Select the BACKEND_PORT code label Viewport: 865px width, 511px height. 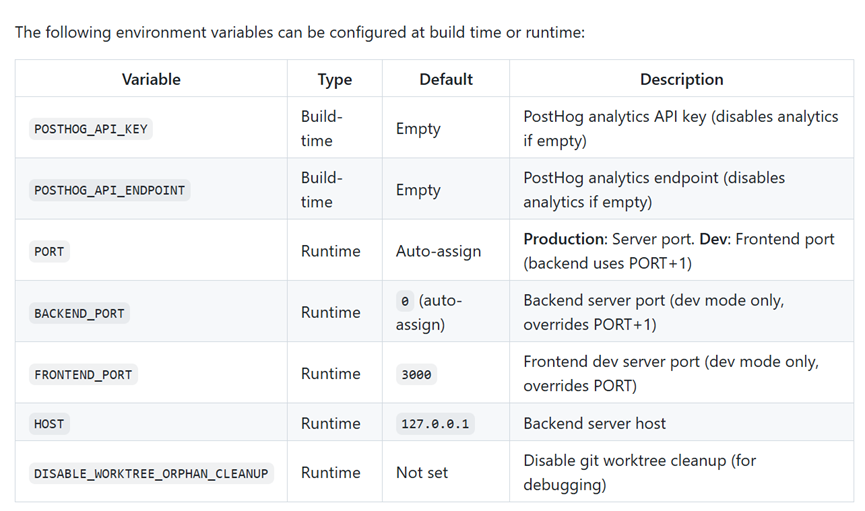(79, 313)
